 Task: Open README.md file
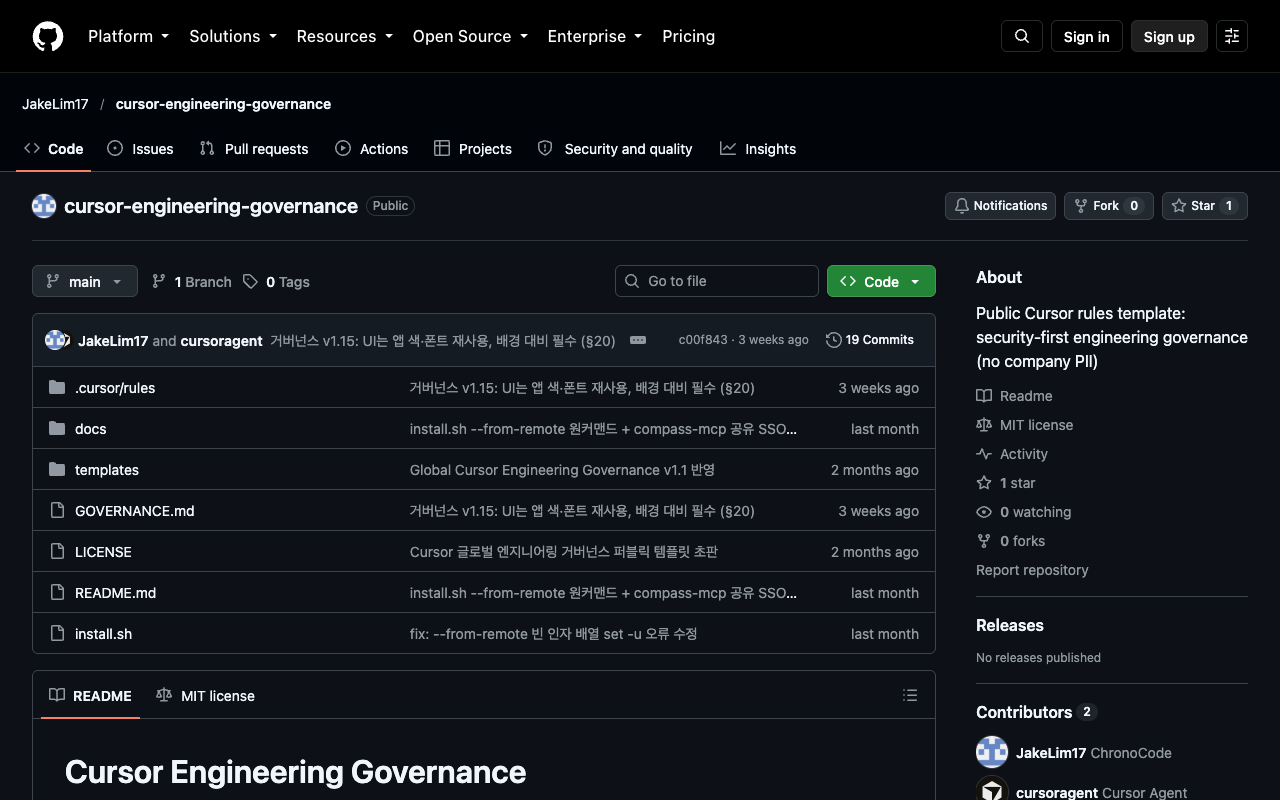click(x=116, y=593)
